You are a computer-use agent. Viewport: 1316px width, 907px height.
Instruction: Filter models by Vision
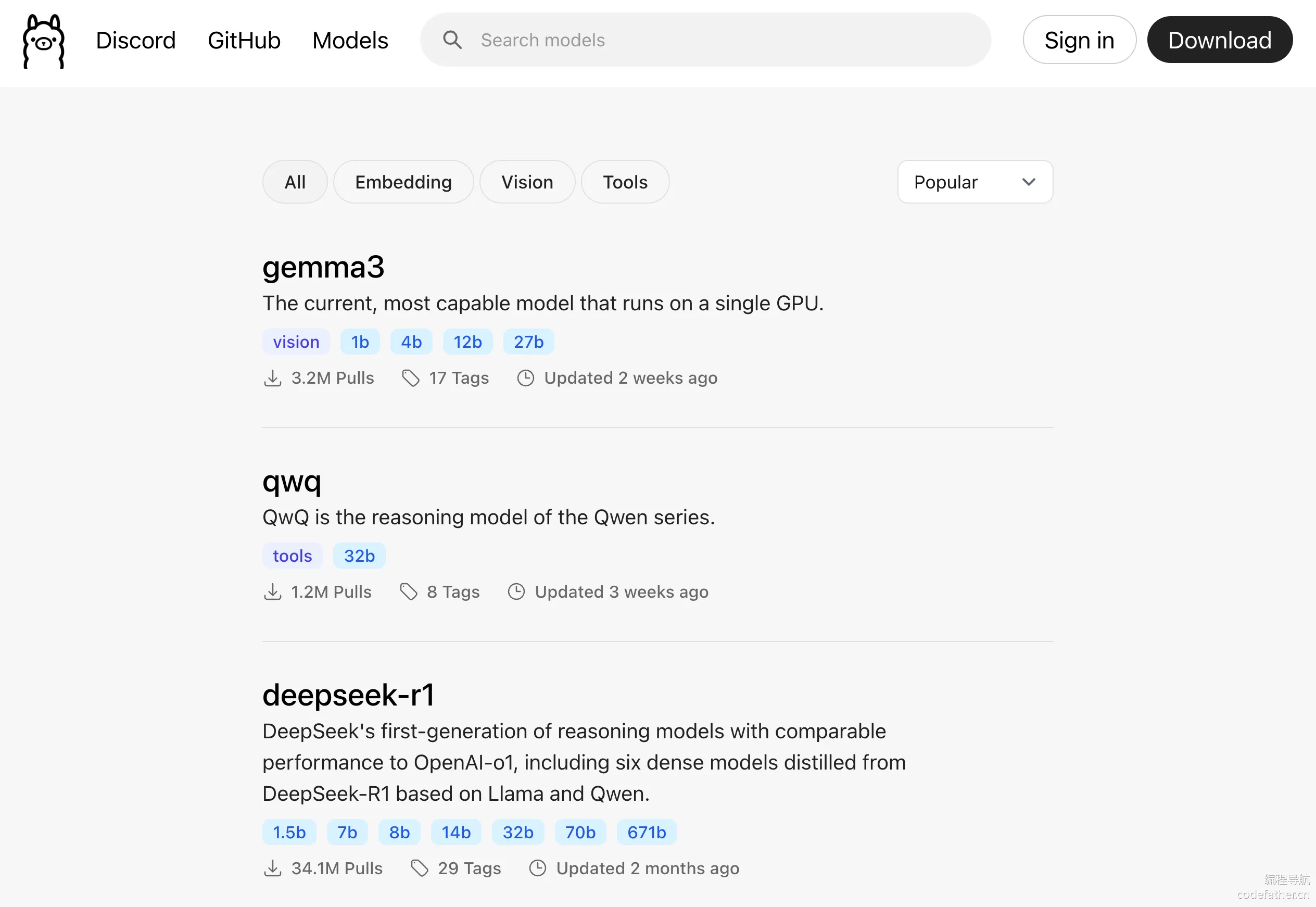click(527, 182)
